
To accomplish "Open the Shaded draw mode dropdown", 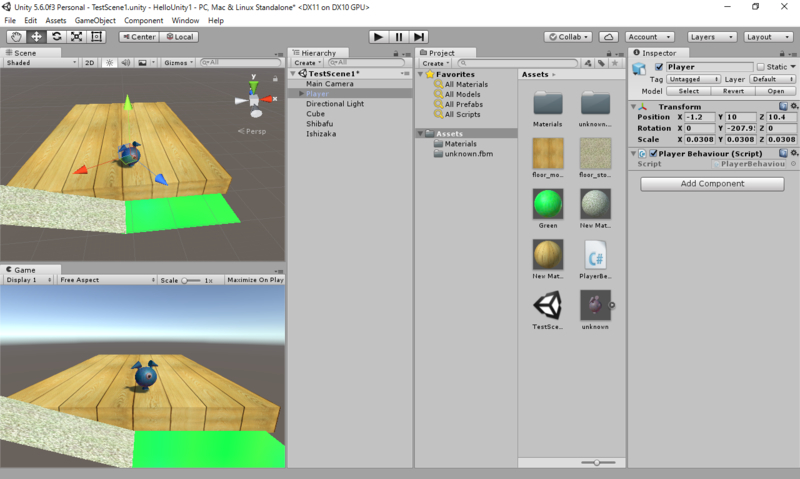I will point(41,63).
